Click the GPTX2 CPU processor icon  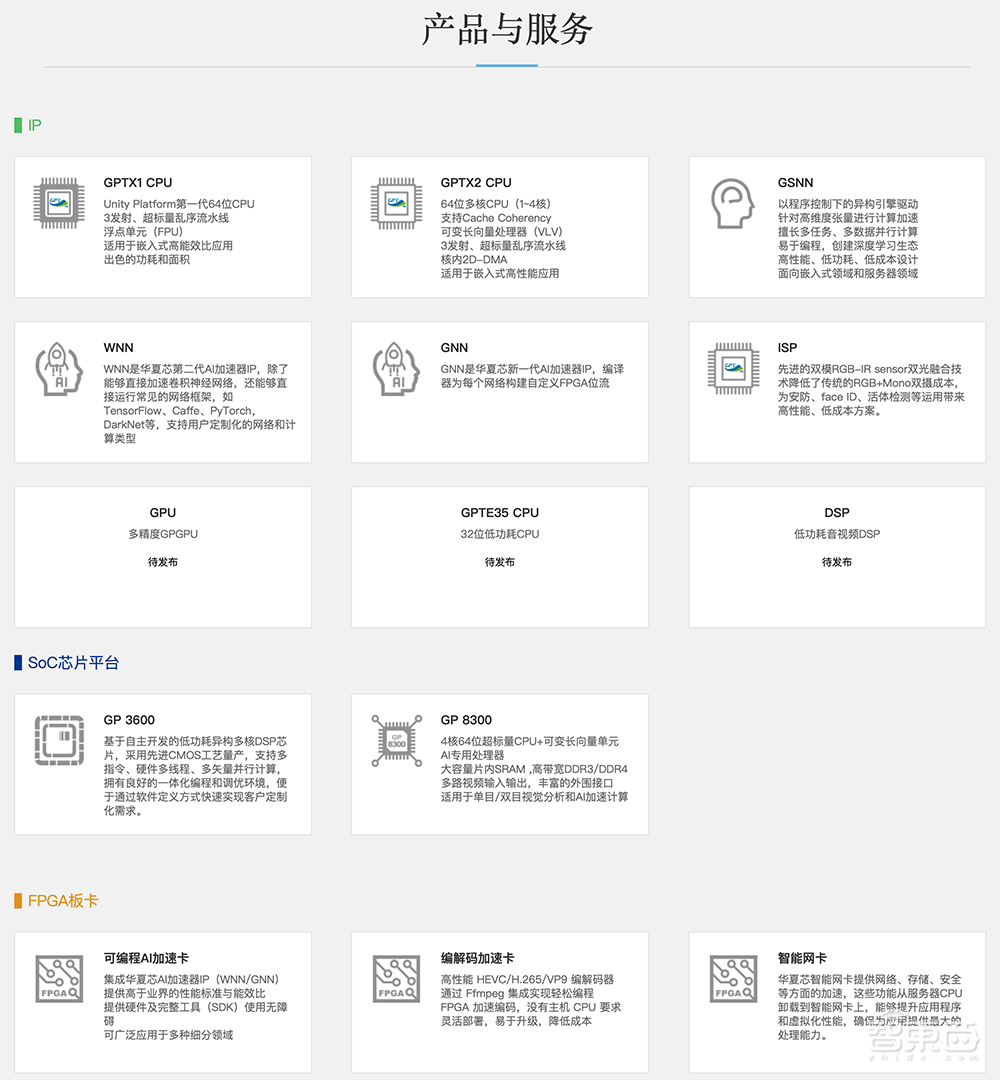pyautogui.click(x=395, y=204)
